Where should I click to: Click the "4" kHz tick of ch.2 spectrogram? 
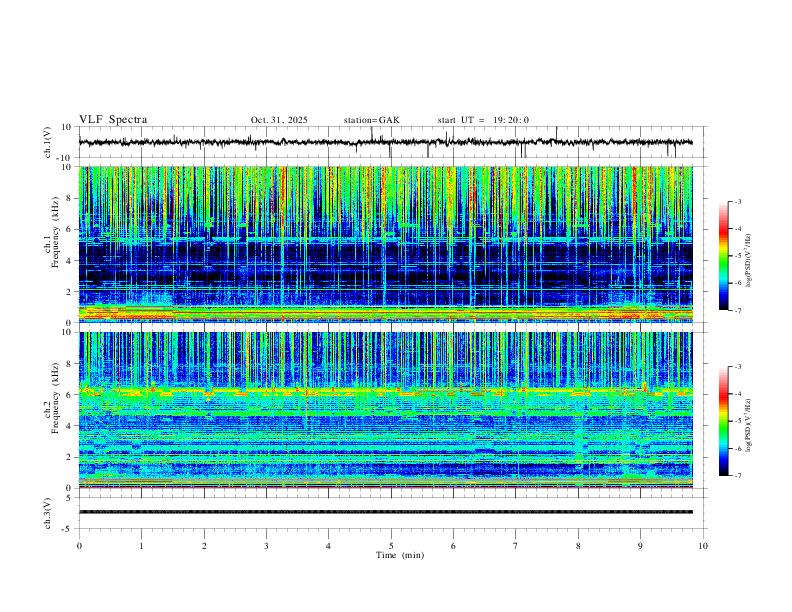[70, 426]
